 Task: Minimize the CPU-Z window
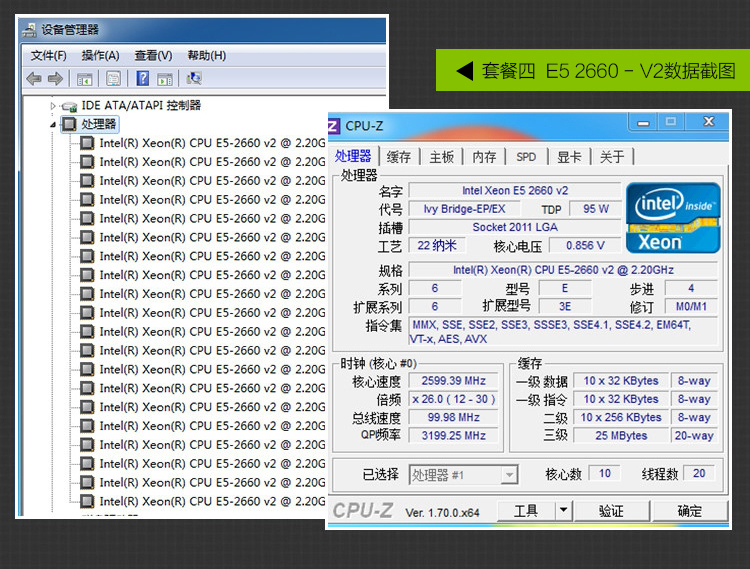click(643, 122)
